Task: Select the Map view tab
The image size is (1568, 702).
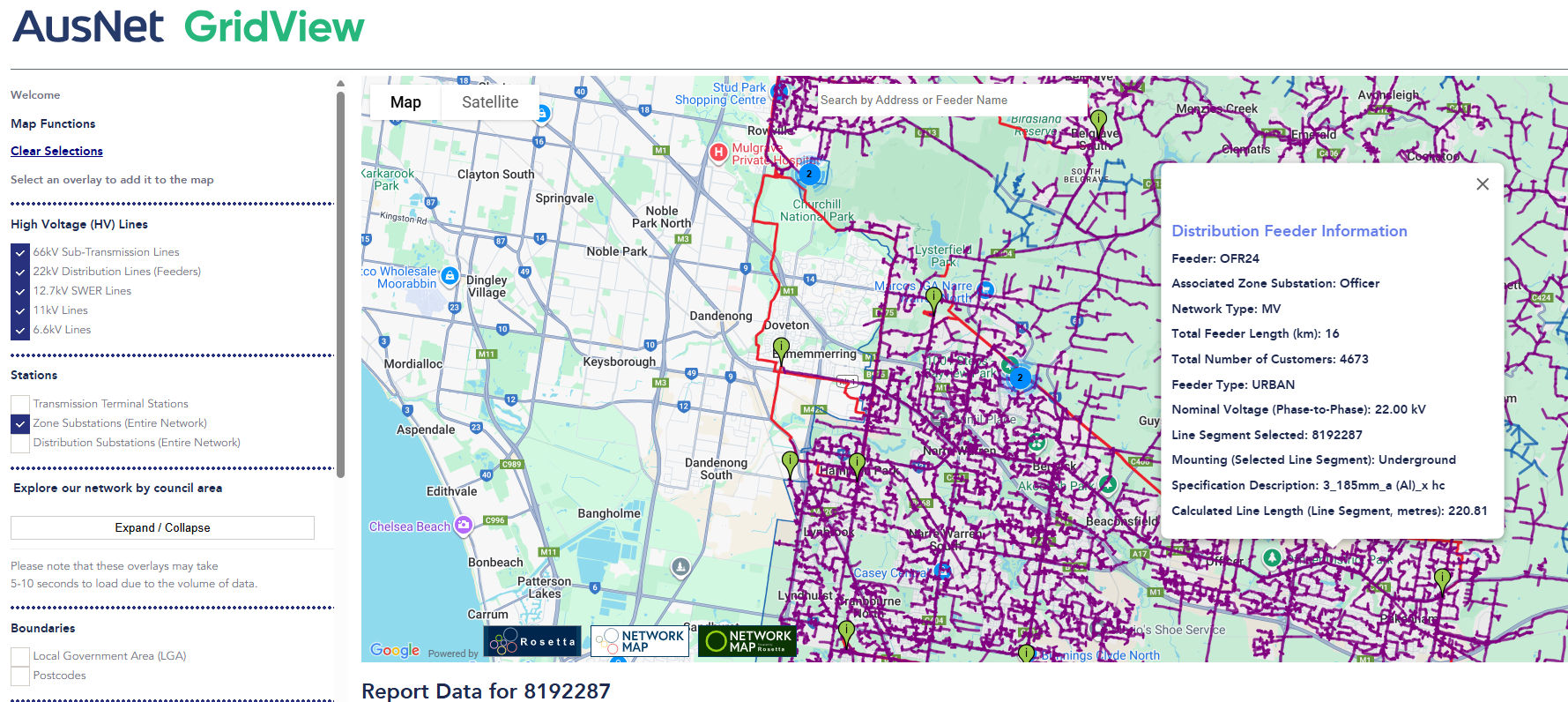Action: pyautogui.click(x=405, y=102)
